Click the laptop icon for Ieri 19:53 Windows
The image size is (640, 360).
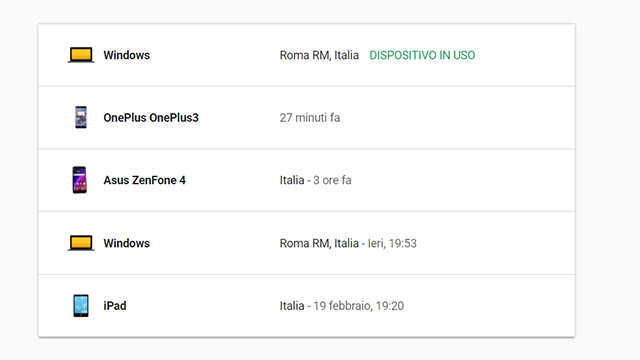(81, 243)
